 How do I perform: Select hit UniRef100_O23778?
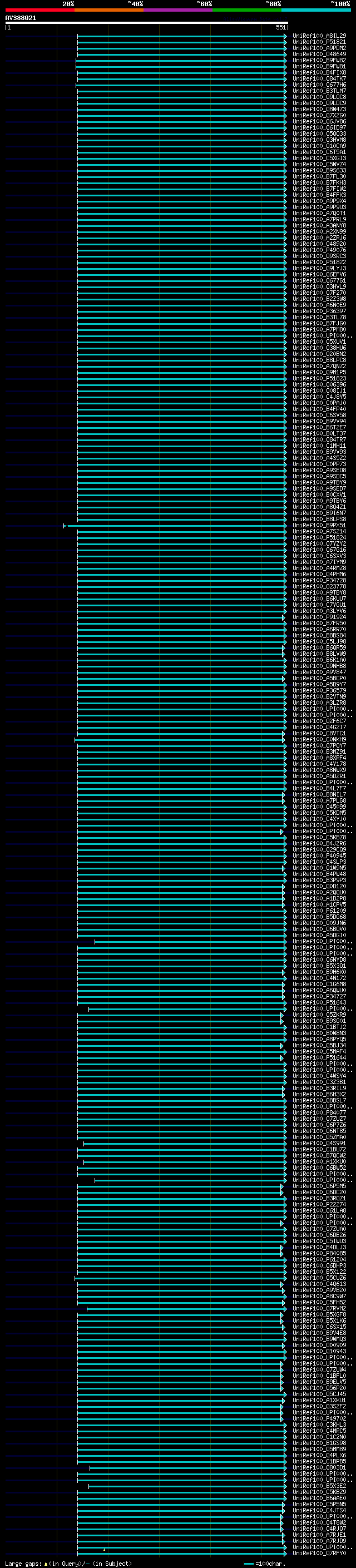[x=319, y=587]
